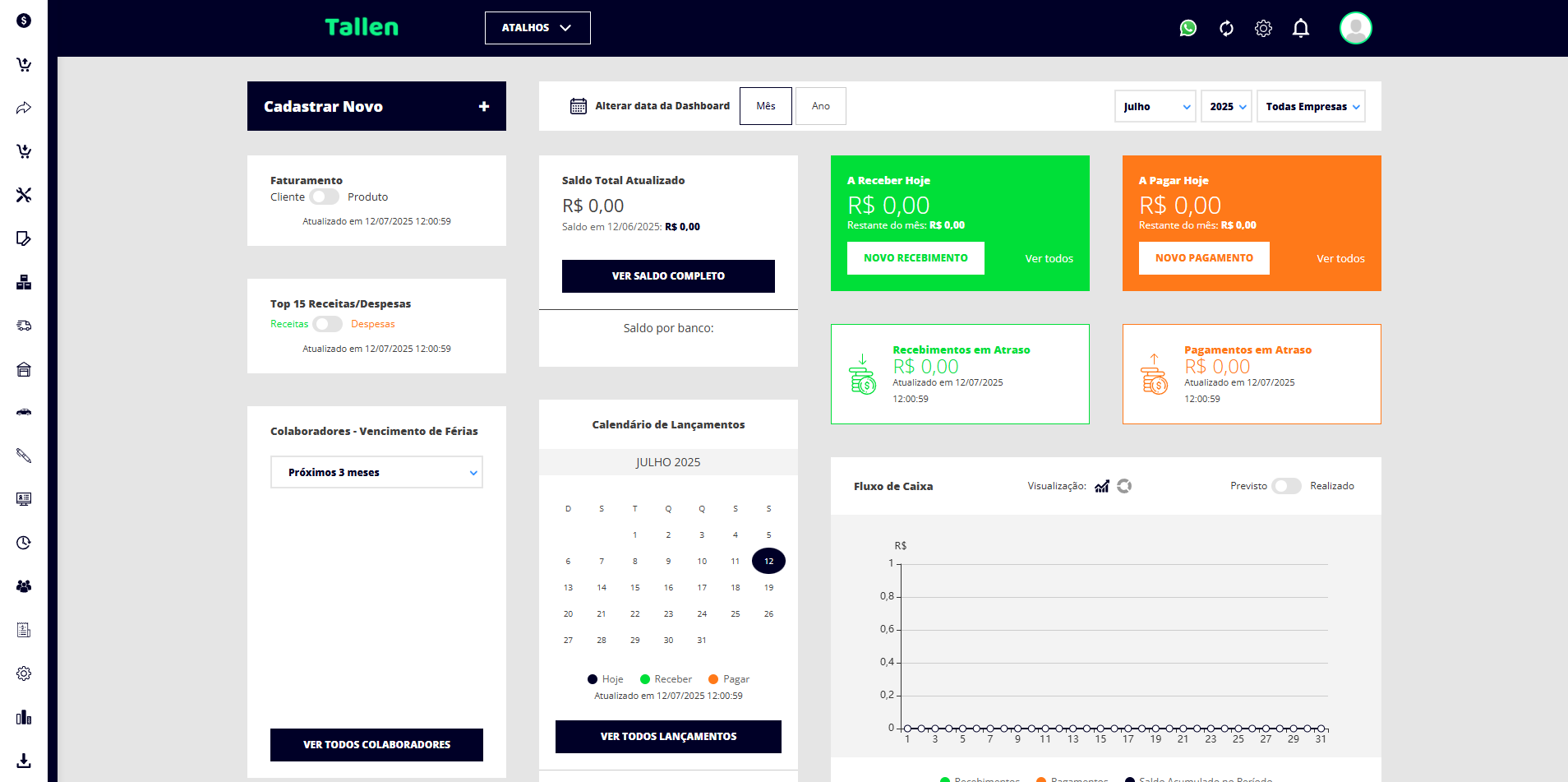Screen dimensions: 1568x782
Task: Click the refresh sync icon in header
Action: pyautogui.click(x=1226, y=28)
